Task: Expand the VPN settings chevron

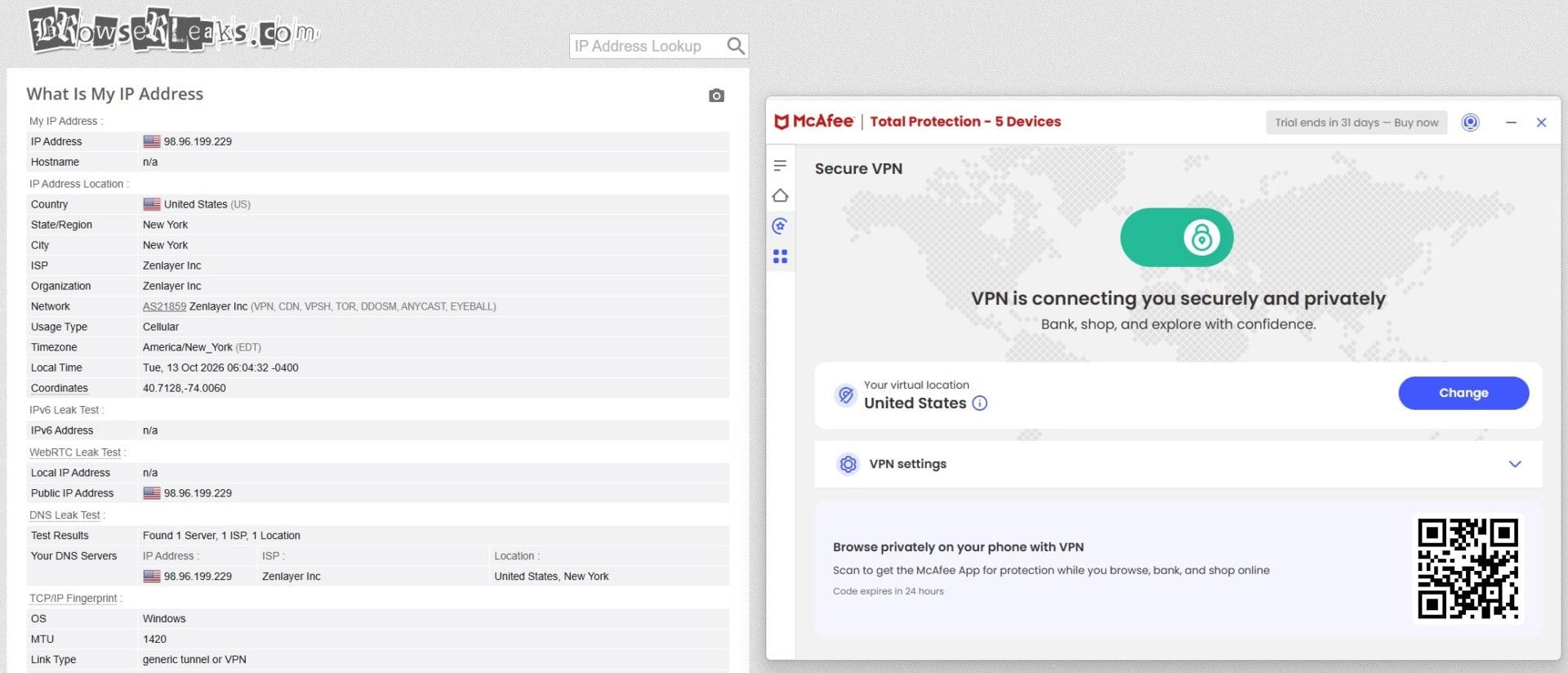Action: (1515, 464)
